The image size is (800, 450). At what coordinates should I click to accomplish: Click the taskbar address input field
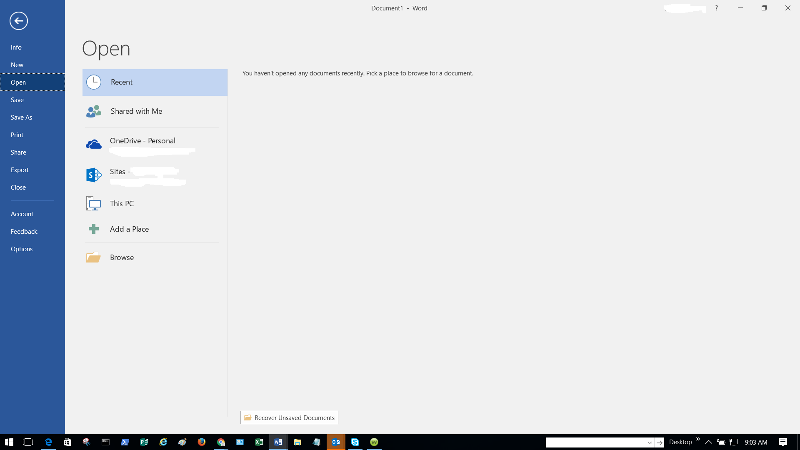tap(595, 442)
